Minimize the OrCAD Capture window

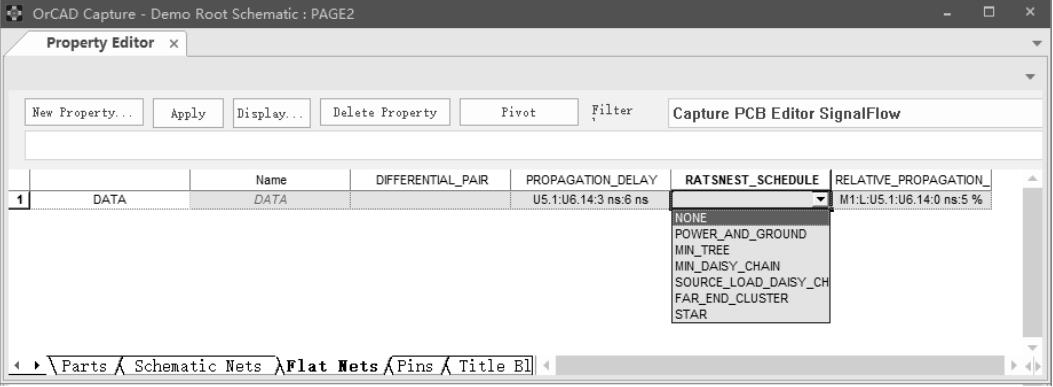948,13
